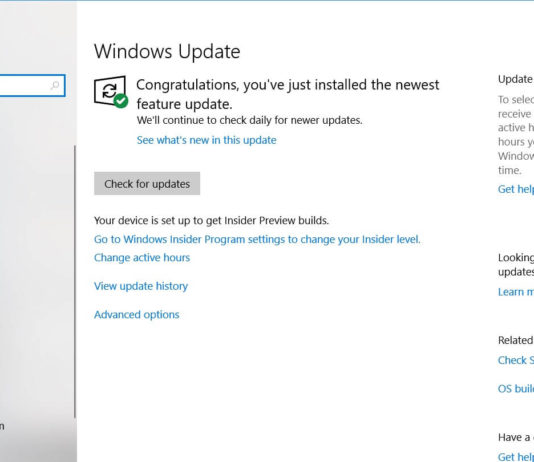The height and width of the screenshot is (462, 534).
Task: Open the Learn more link at right
Action: pyautogui.click(x=516, y=292)
